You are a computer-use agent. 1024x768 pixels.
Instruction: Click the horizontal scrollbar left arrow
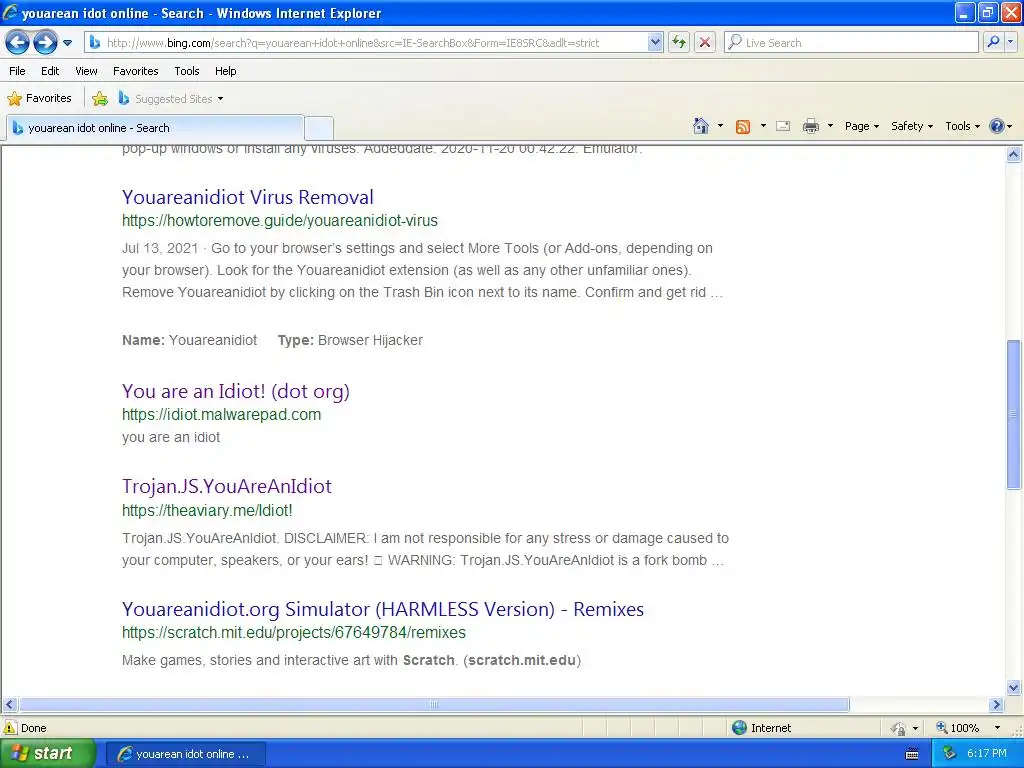[9, 705]
